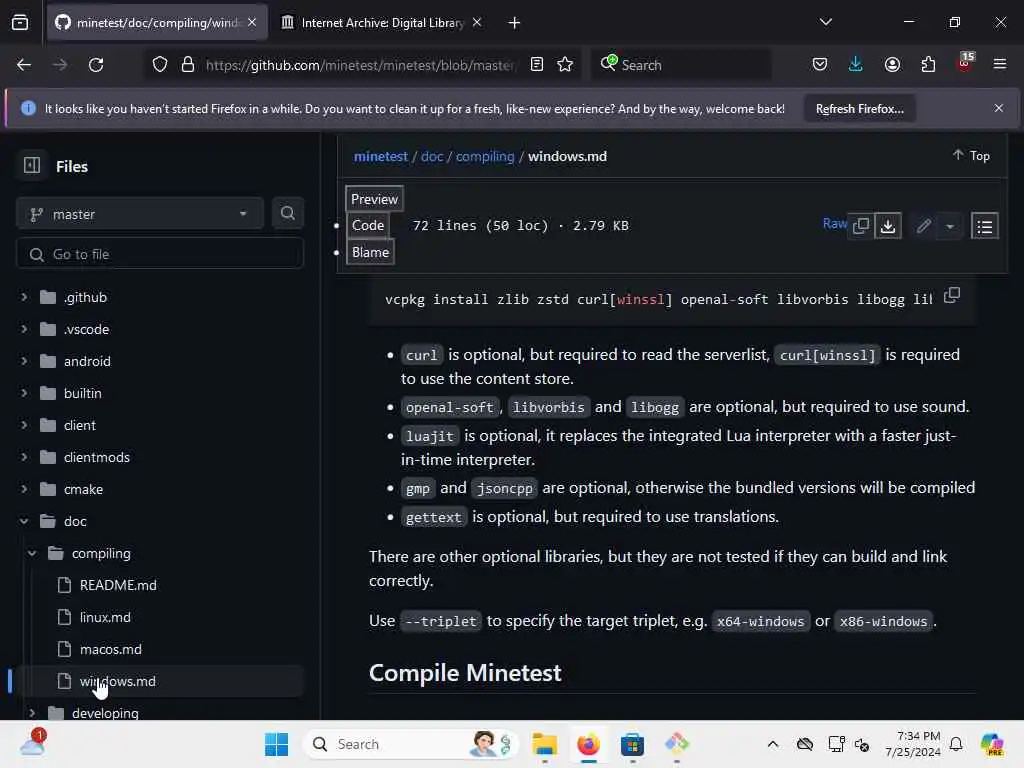Open the minetest breadcrumb link
This screenshot has height=768, width=1024.
381,156
